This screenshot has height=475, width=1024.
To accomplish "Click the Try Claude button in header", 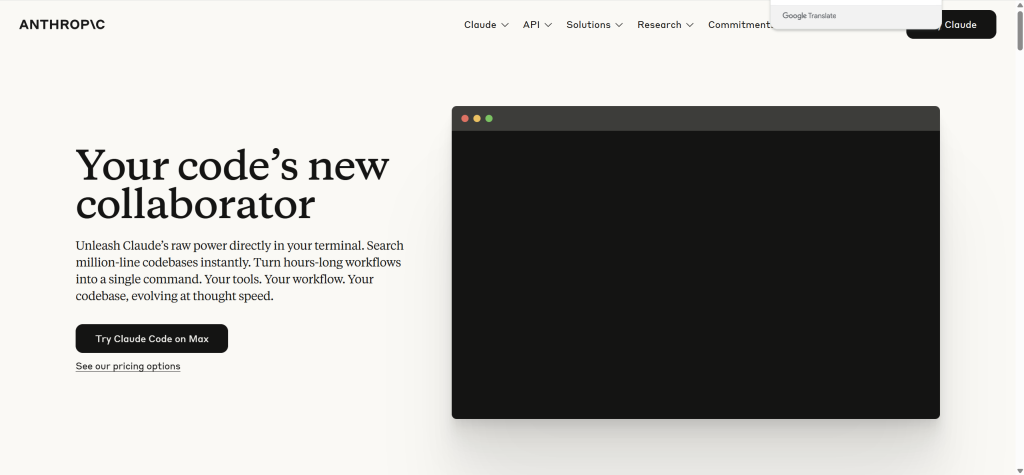I will [951, 25].
